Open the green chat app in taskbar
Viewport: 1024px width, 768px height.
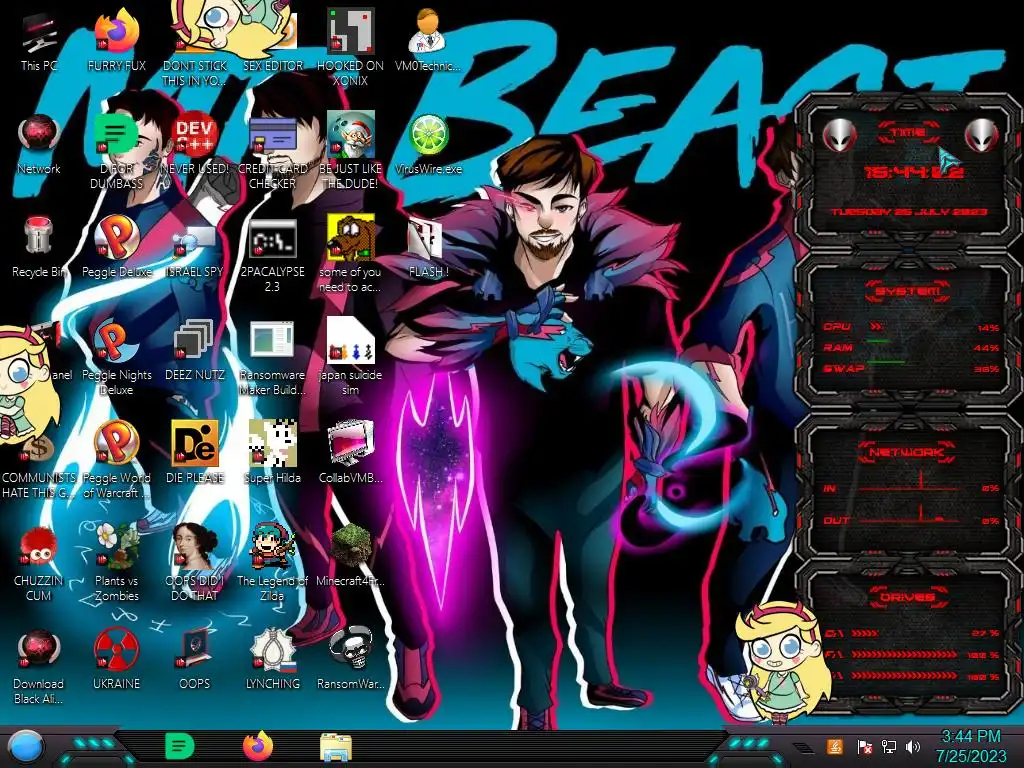pos(179,746)
